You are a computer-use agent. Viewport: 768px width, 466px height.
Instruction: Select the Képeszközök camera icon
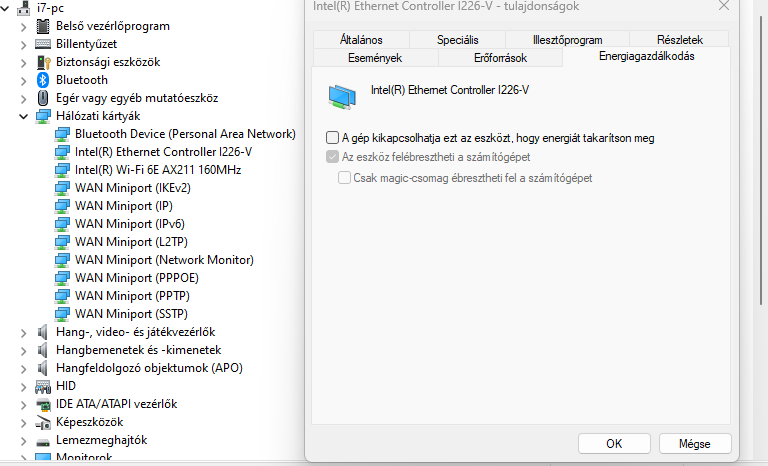pyautogui.click(x=43, y=422)
